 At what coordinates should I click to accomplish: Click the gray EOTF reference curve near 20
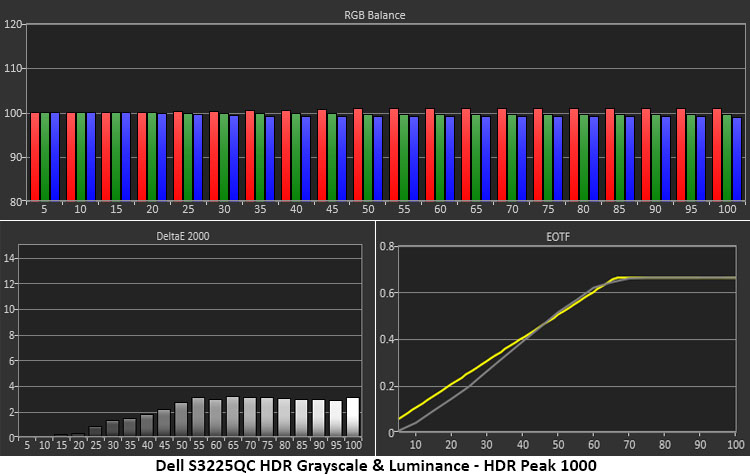click(x=451, y=400)
